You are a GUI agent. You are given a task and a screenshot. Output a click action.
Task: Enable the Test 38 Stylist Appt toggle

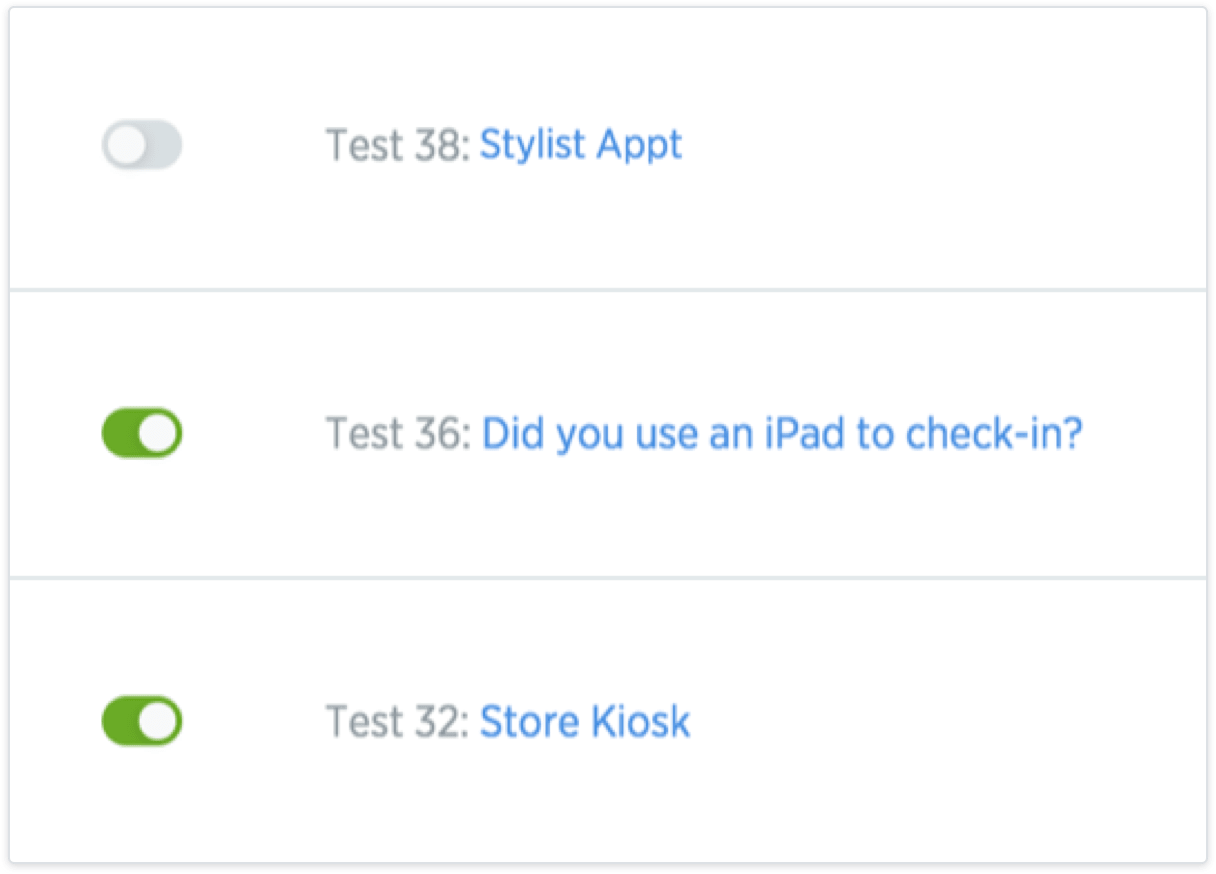click(x=142, y=145)
